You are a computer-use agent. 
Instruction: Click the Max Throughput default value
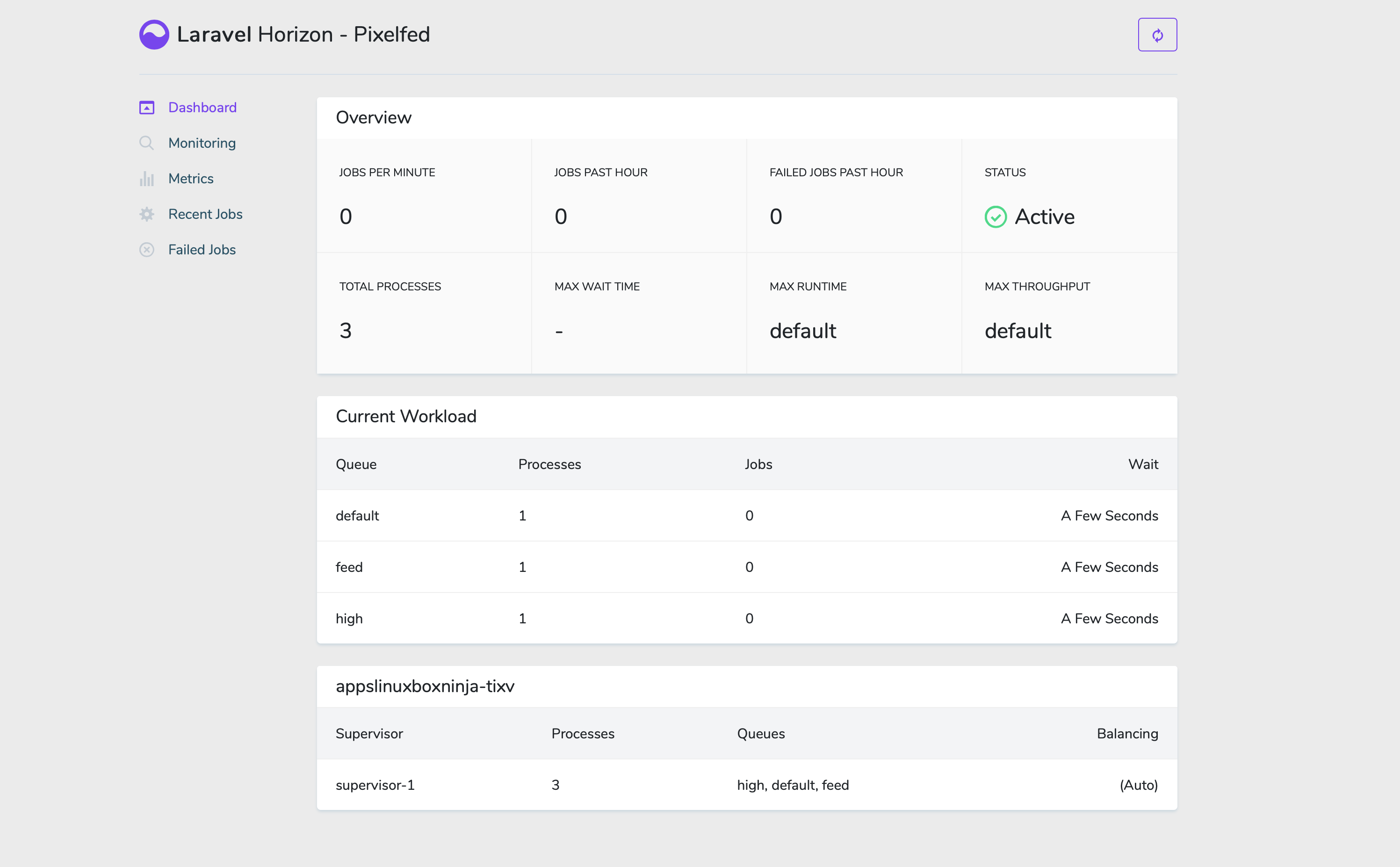pyautogui.click(x=1018, y=331)
